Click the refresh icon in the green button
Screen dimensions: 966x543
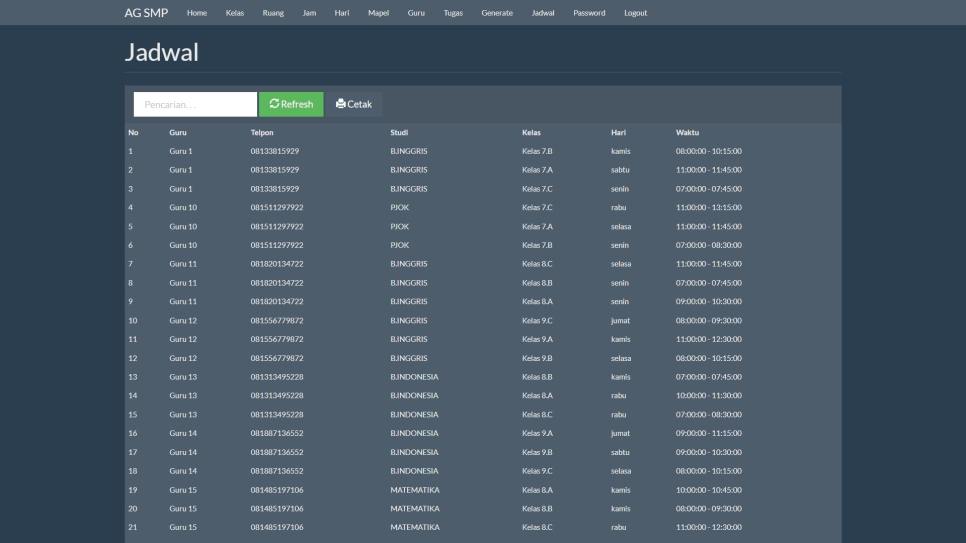[274, 104]
